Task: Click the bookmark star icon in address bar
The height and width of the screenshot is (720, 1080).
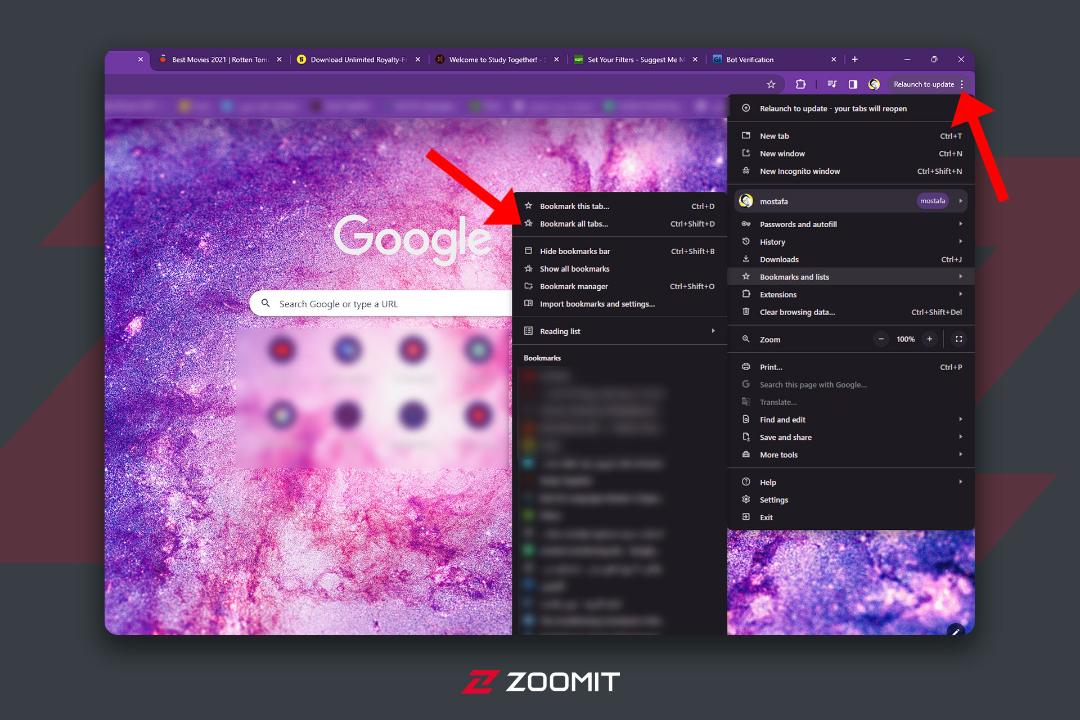Action: tap(771, 84)
